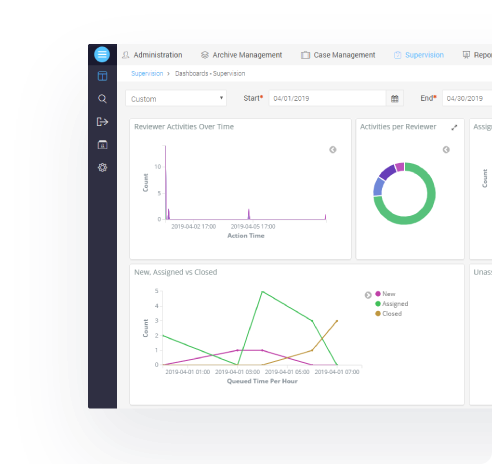Click the Supervision clipboard icon

(397, 55)
